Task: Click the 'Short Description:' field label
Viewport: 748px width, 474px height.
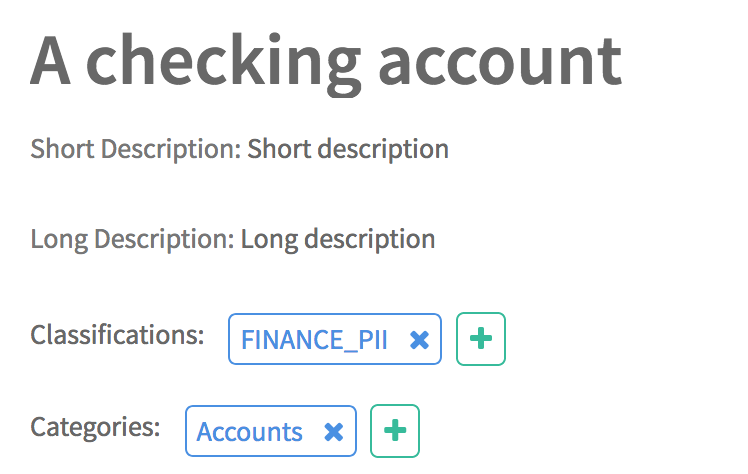Action: 136,150
